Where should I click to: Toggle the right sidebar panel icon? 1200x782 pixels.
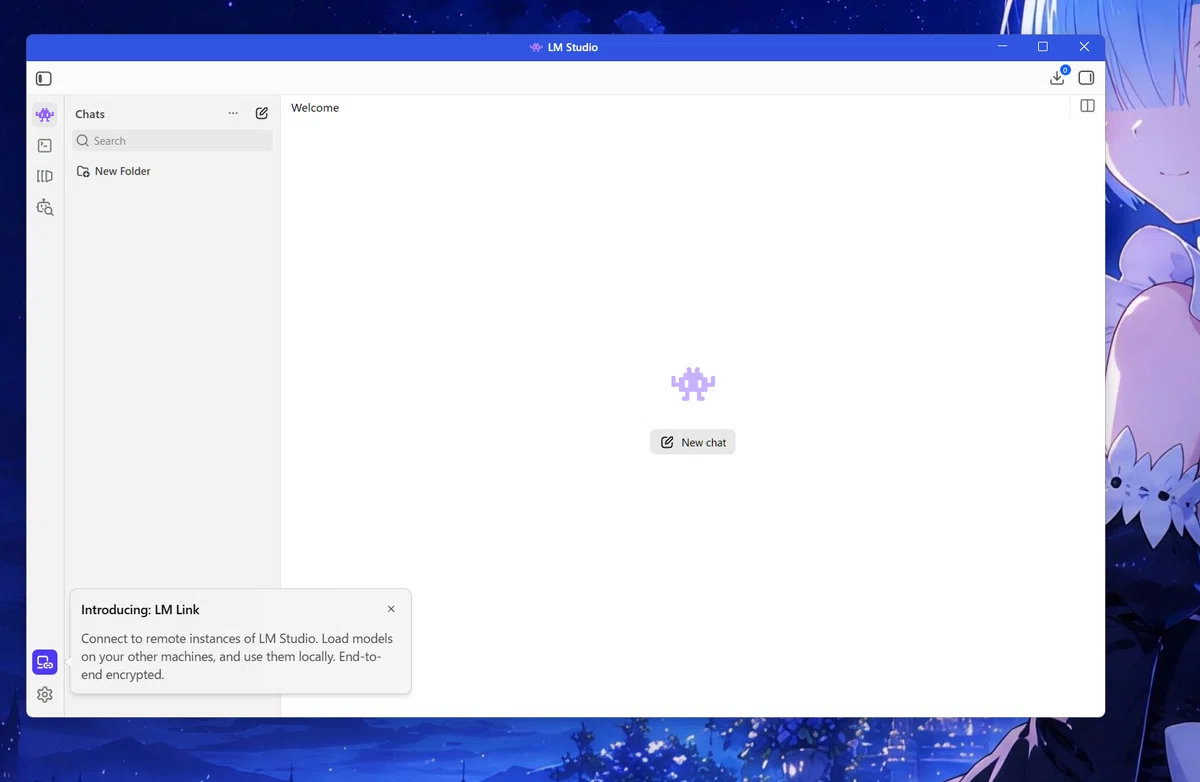coord(1086,78)
